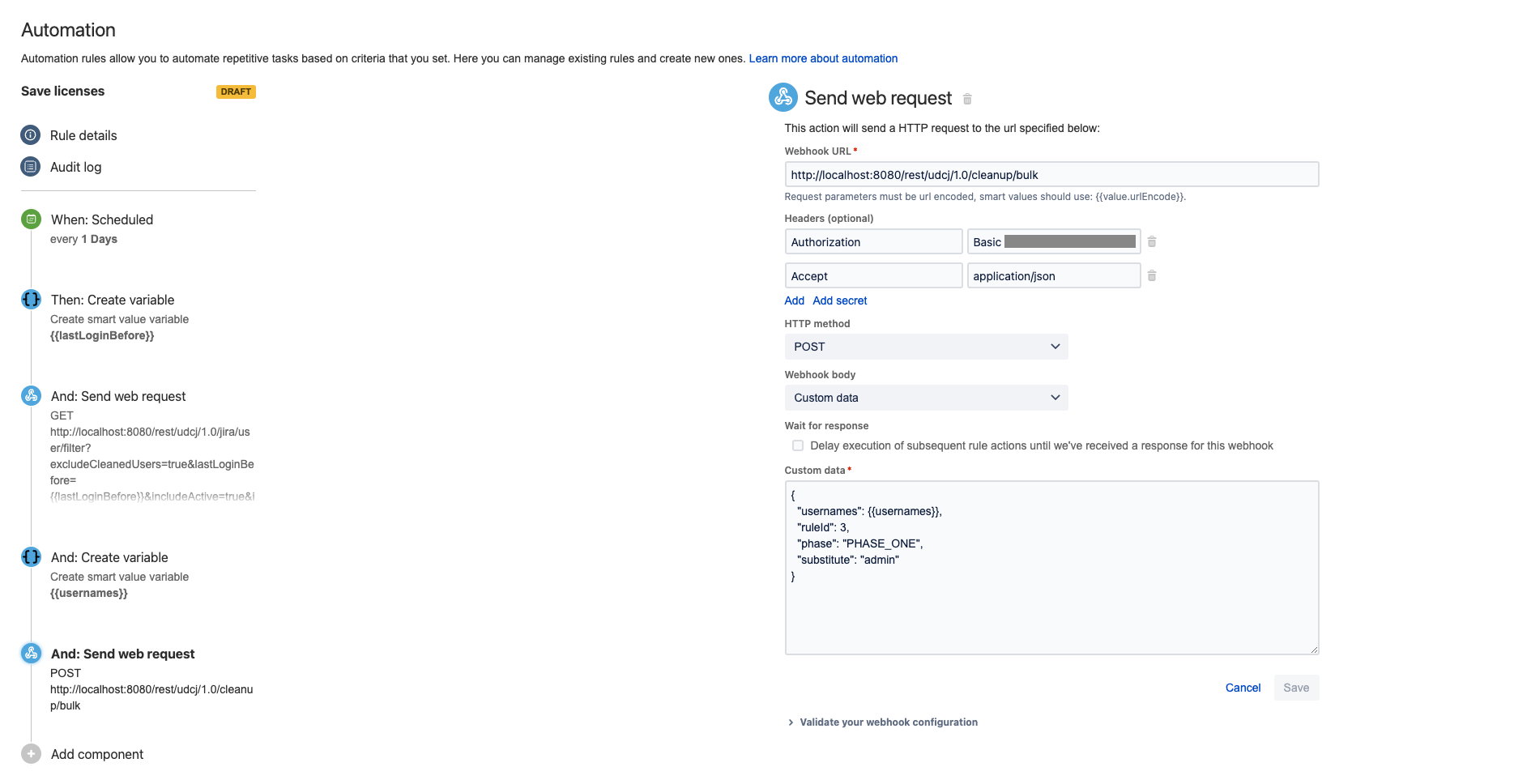Enable Delay execution until response checkbox
The width and height of the screenshot is (1514, 784).
798,445
